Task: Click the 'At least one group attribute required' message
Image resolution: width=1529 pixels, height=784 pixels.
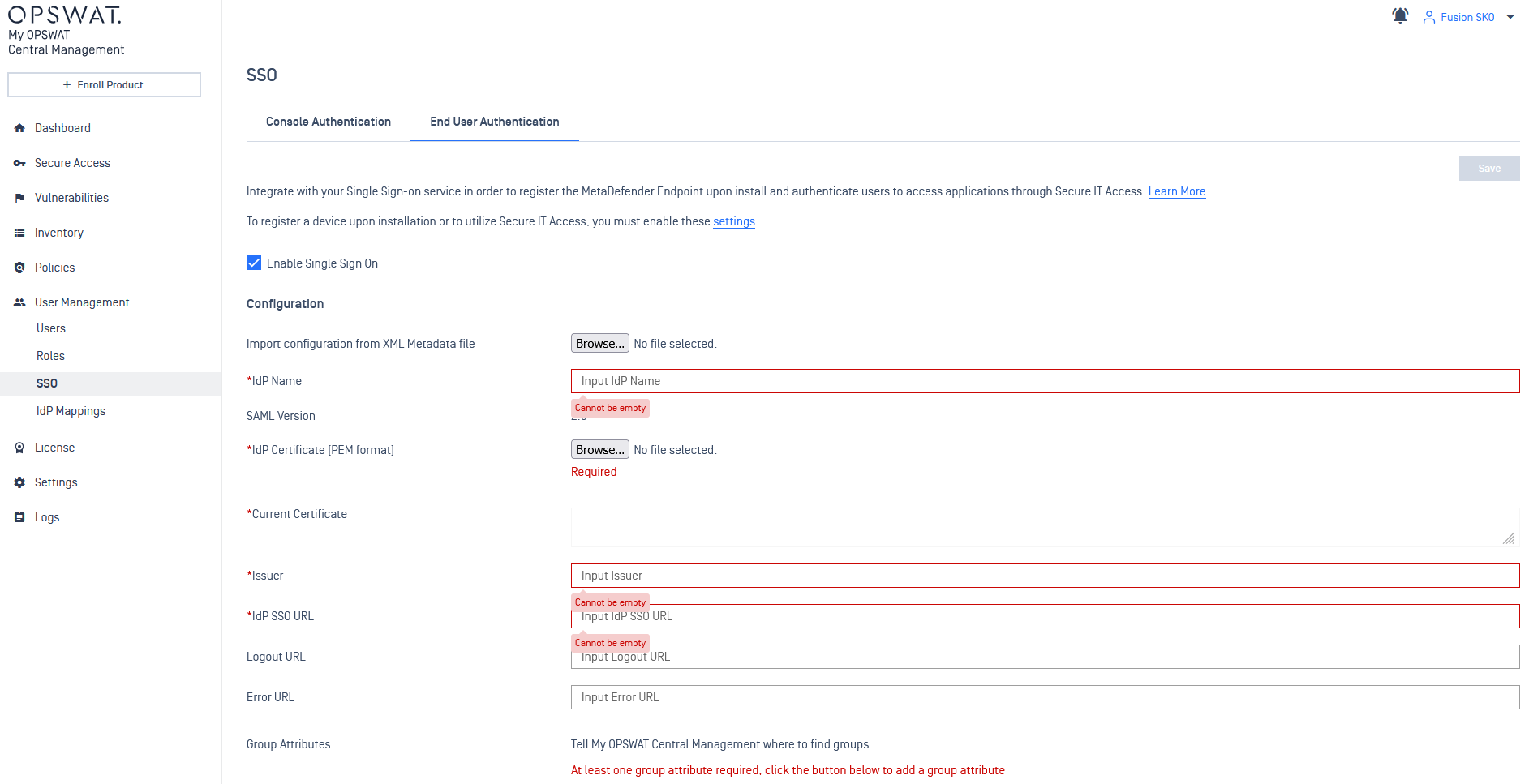Action: 788,770
